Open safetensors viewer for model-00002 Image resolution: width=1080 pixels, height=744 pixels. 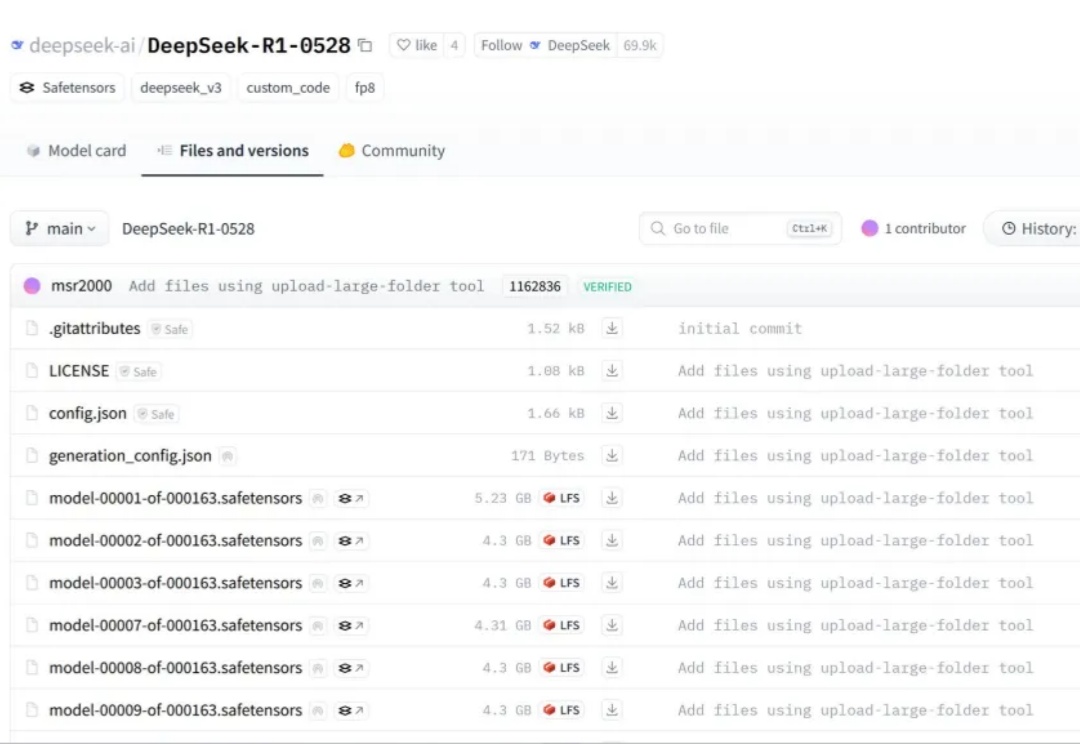tap(351, 541)
